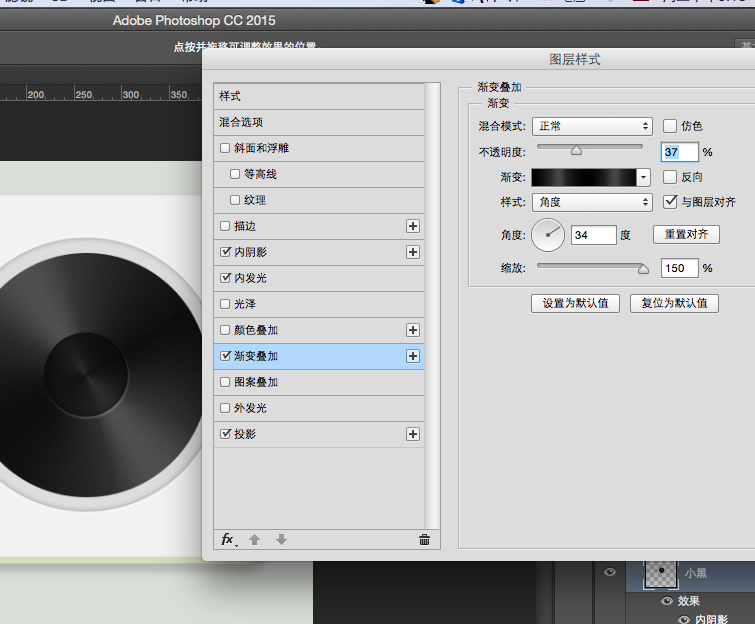Uncheck the 内发光 checkbox
755x624 pixels.
pos(225,278)
